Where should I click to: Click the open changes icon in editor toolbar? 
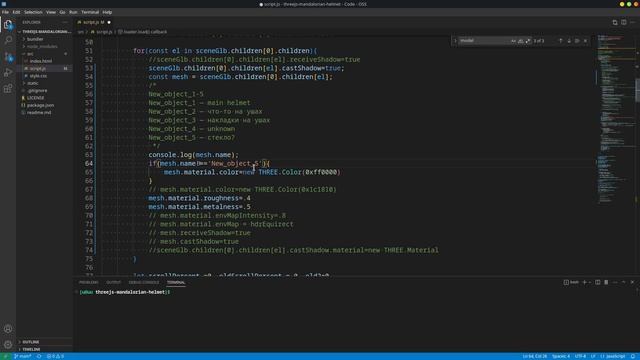point(615,22)
